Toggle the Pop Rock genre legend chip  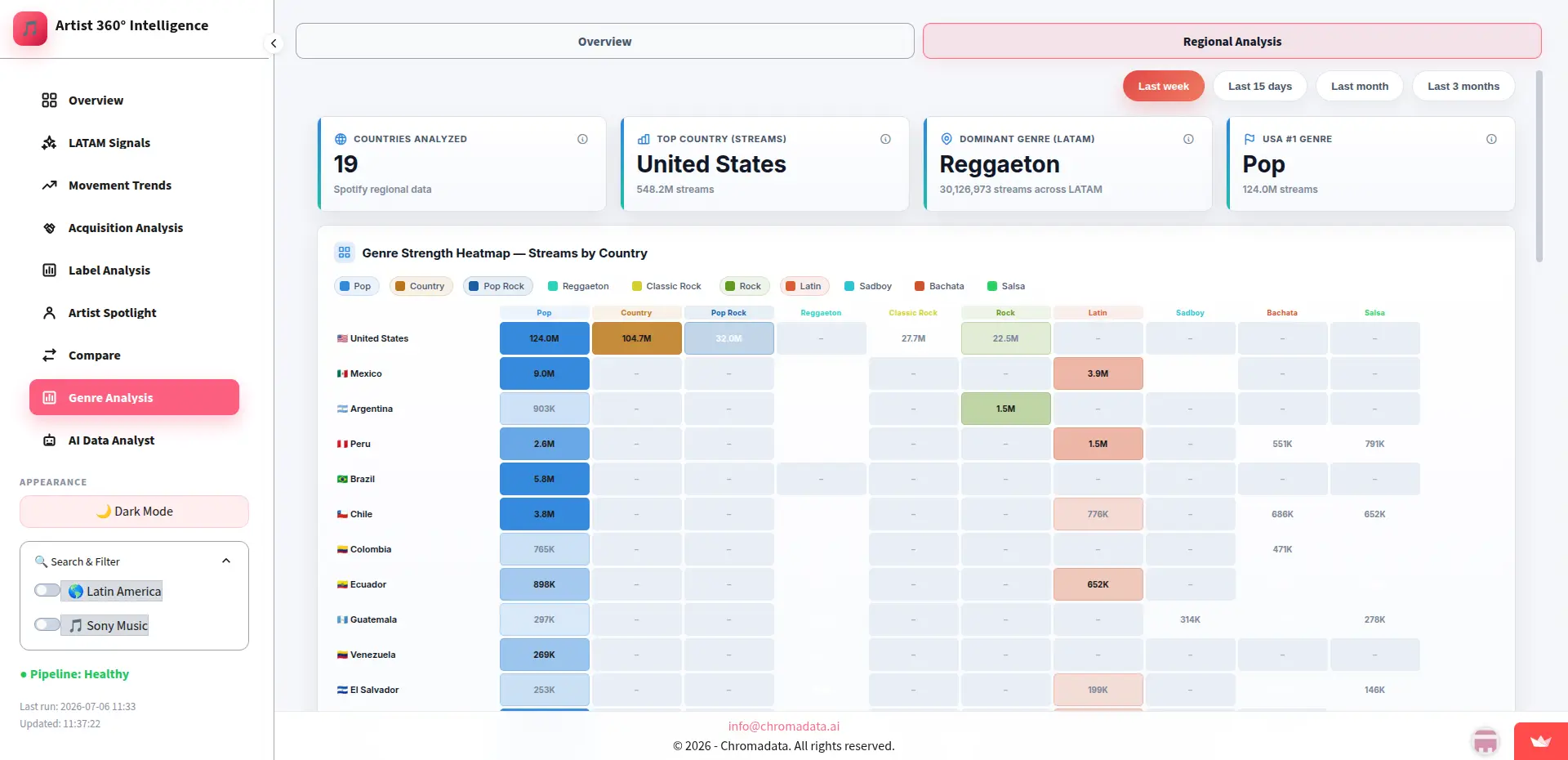(498, 286)
